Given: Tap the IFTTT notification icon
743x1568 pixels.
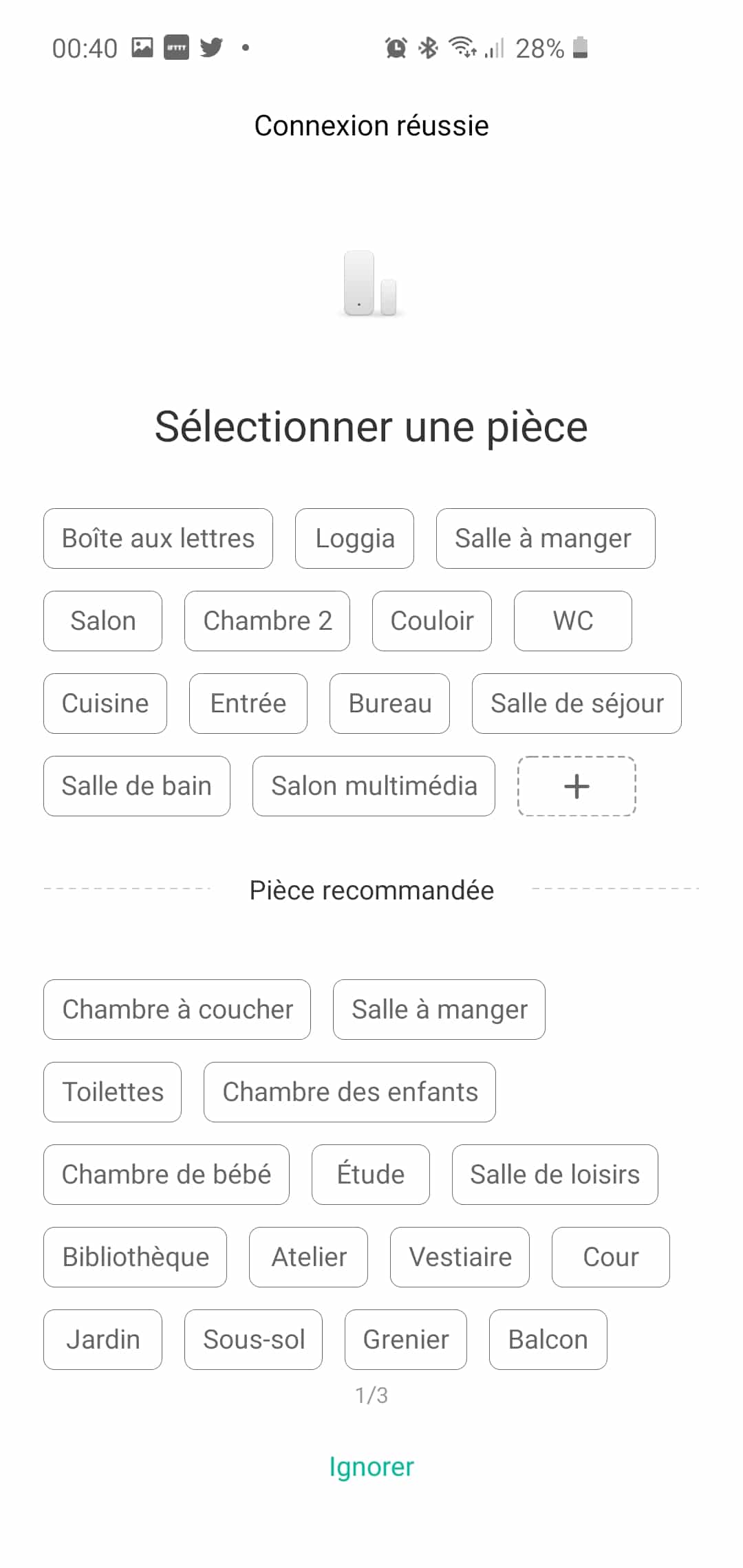Looking at the screenshot, I should 176,47.
